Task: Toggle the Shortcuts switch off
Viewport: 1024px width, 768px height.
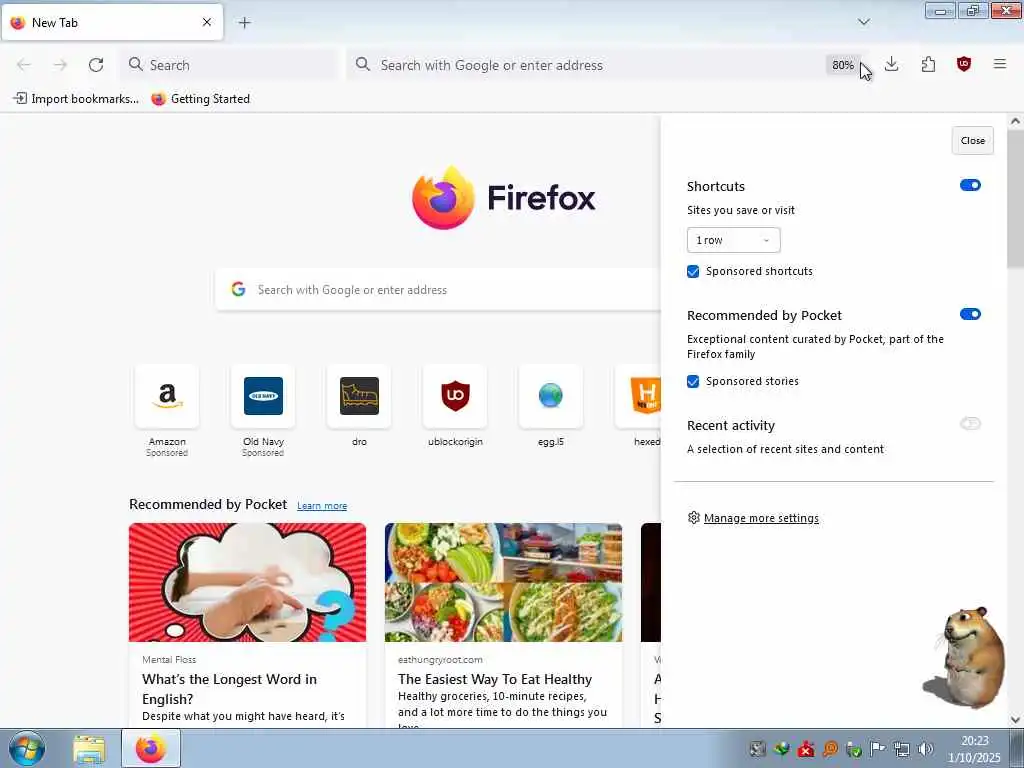Action: click(x=970, y=185)
